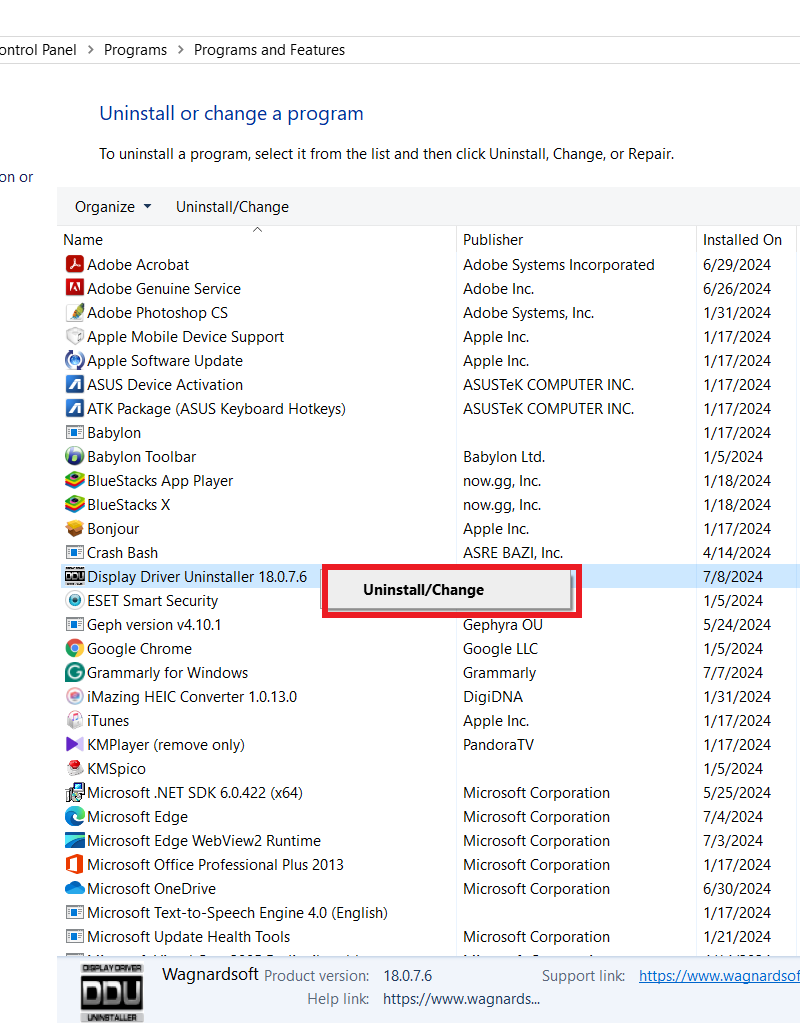Go to Control Panel in the breadcrumb

(38, 50)
